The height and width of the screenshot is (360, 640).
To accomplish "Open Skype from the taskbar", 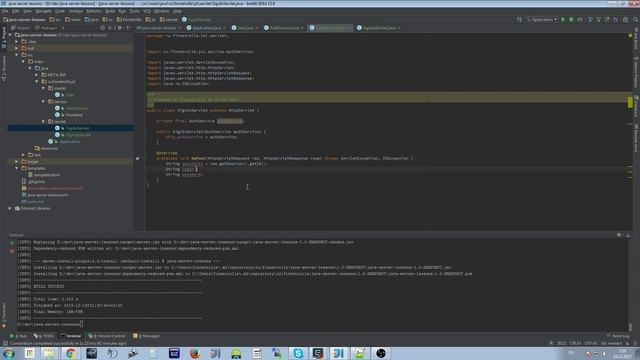I will (298, 353).
